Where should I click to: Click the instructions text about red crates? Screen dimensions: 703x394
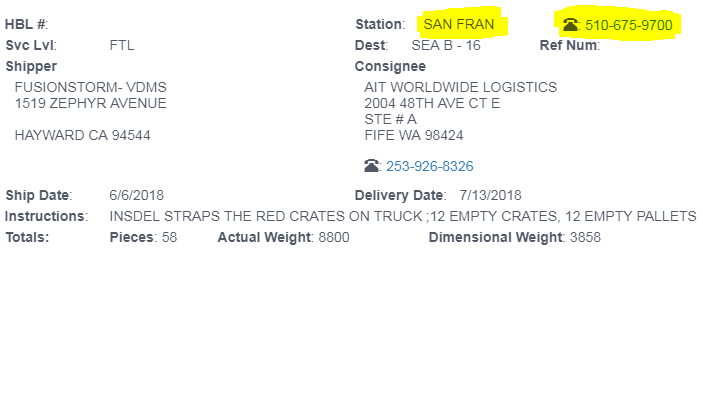(x=403, y=216)
